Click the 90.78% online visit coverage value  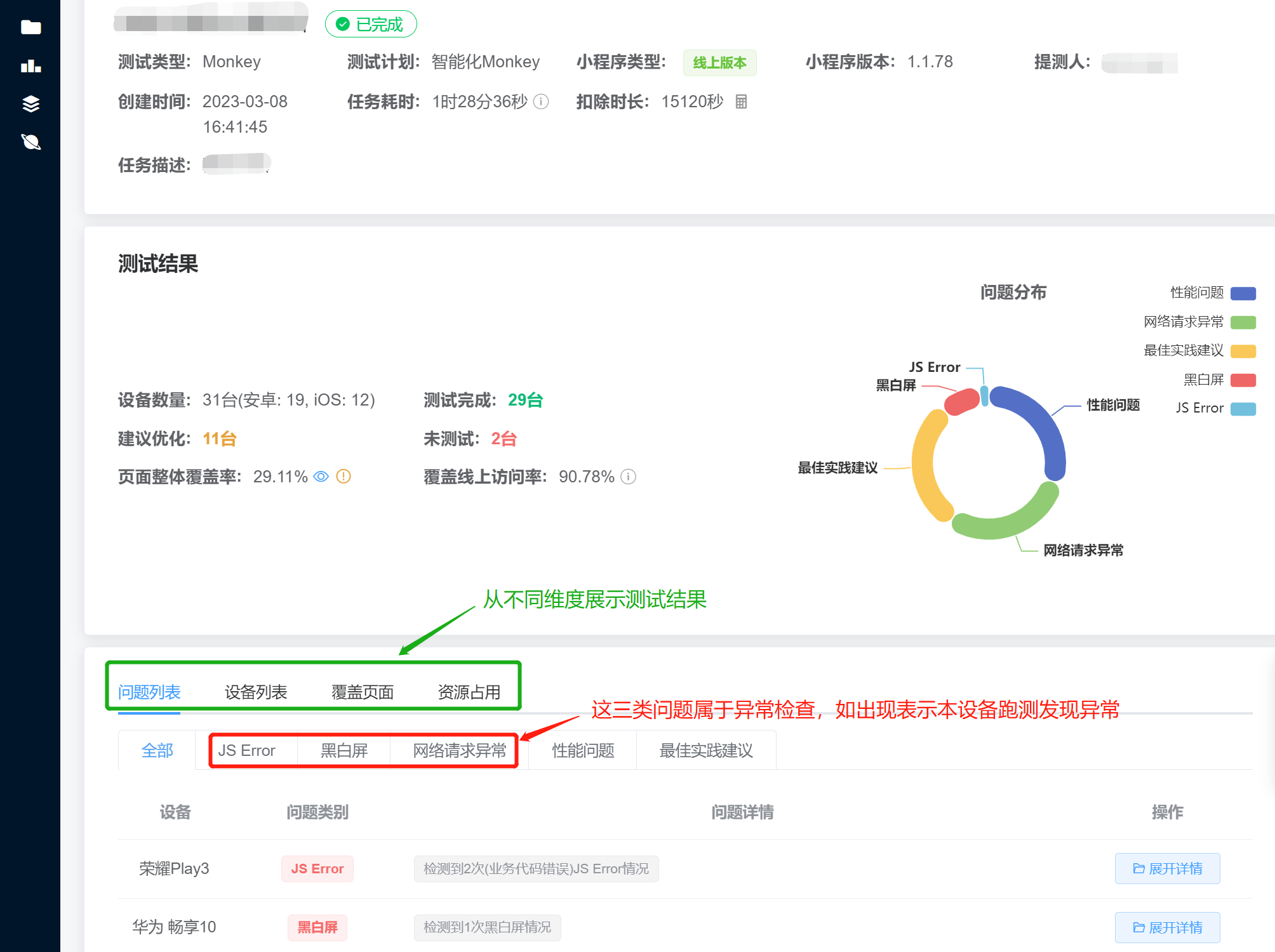[x=586, y=477]
